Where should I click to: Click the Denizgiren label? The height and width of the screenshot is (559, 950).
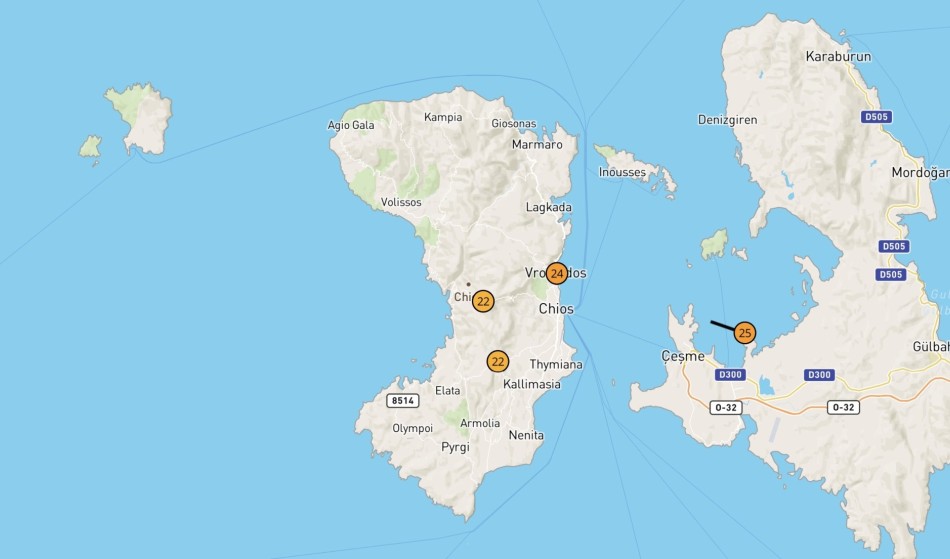click(727, 120)
